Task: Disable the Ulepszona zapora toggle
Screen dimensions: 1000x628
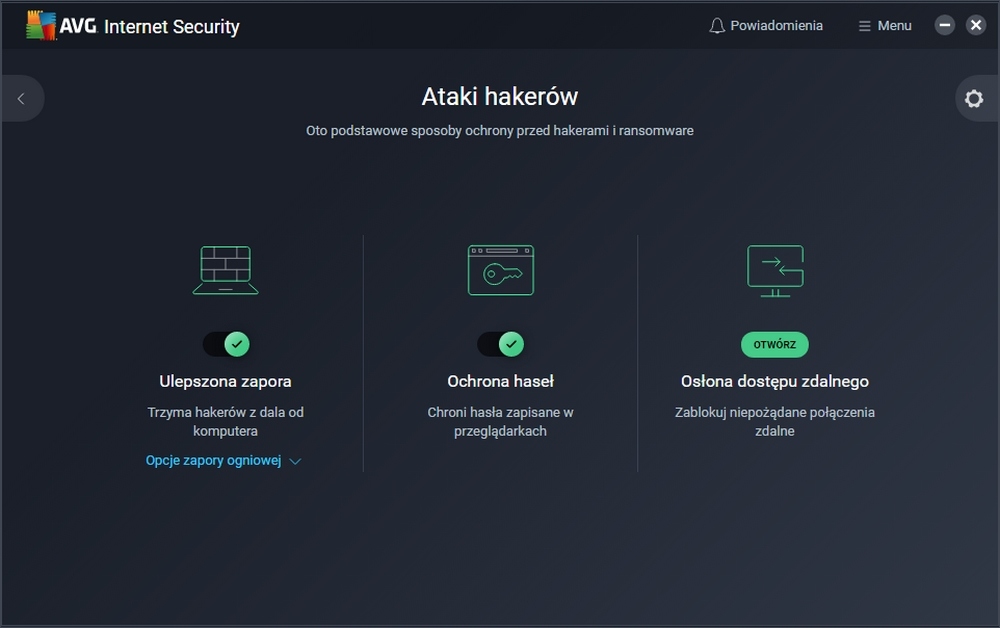Action: tap(226, 344)
